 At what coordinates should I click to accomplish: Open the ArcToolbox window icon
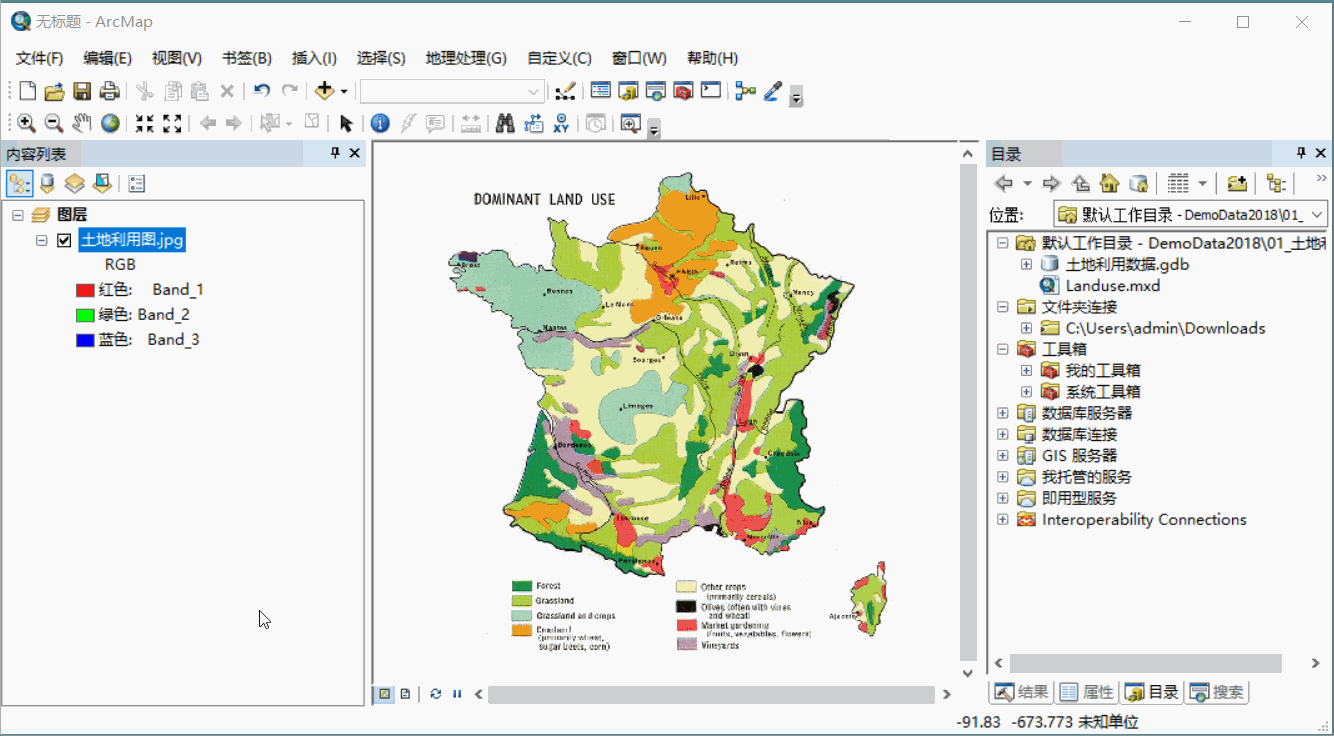point(683,91)
